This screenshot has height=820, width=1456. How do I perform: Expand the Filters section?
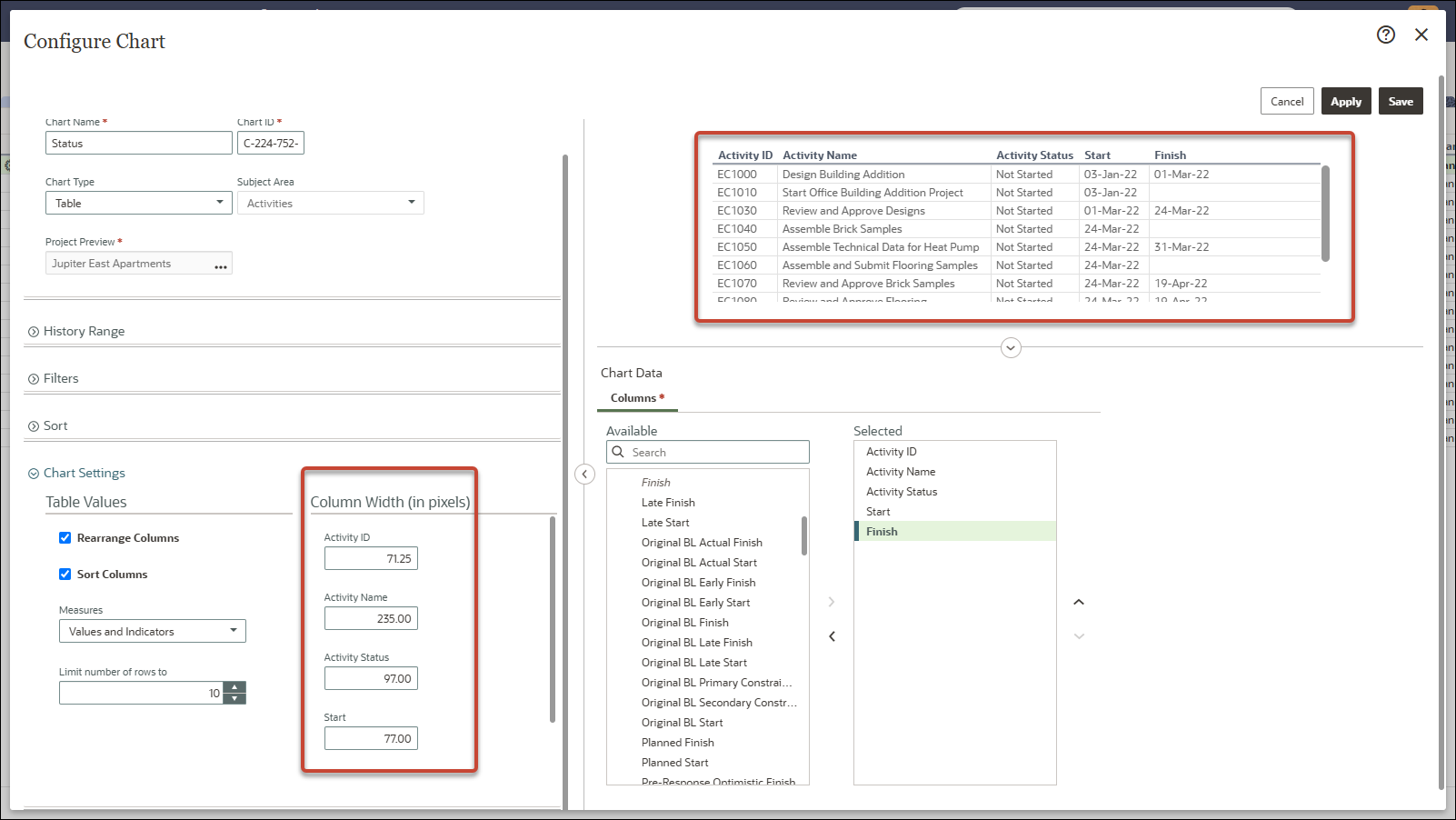pyautogui.click(x=54, y=378)
